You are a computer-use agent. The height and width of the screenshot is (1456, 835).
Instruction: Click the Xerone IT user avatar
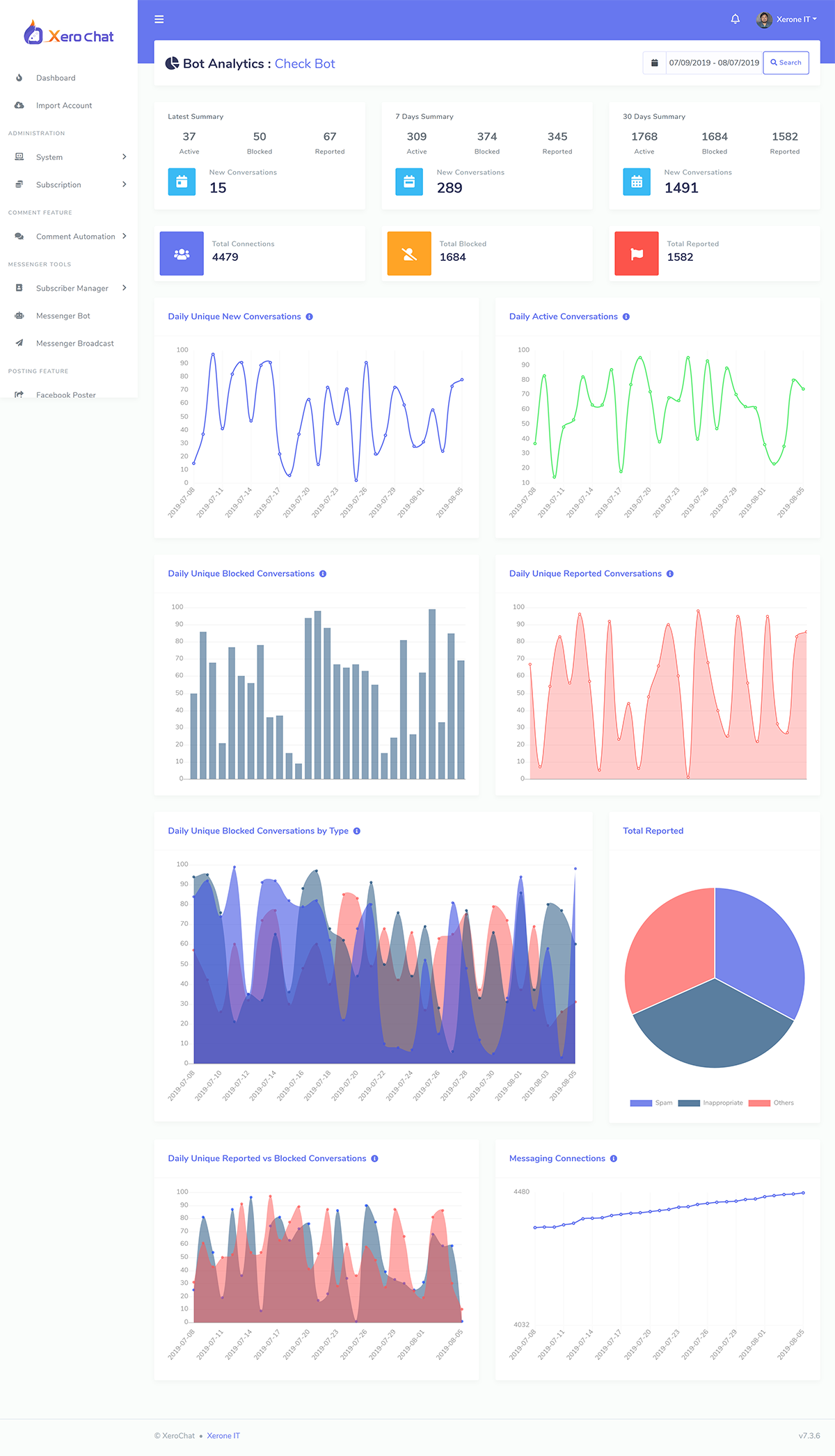764,19
